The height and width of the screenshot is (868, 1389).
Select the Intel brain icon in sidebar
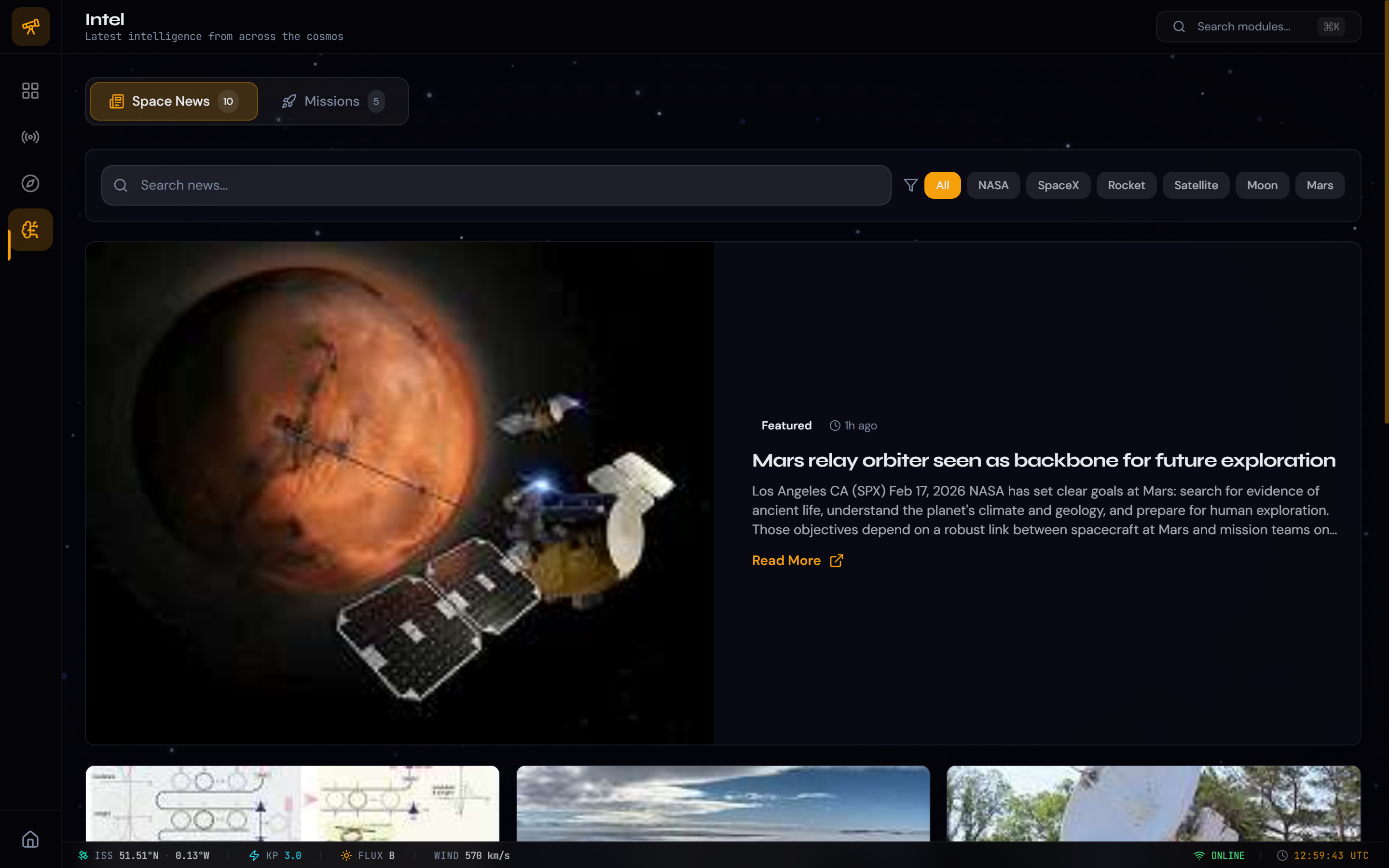pyautogui.click(x=30, y=230)
